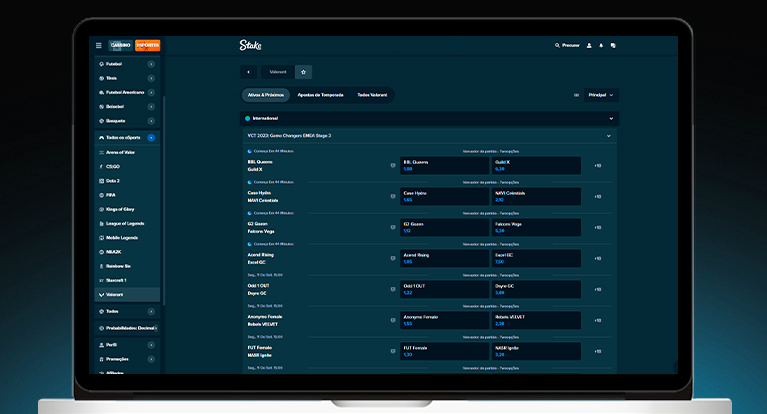The width and height of the screenshot is (767, 414).
Task: Click the Valorant breadcrumb label
Action: point(278,72)
